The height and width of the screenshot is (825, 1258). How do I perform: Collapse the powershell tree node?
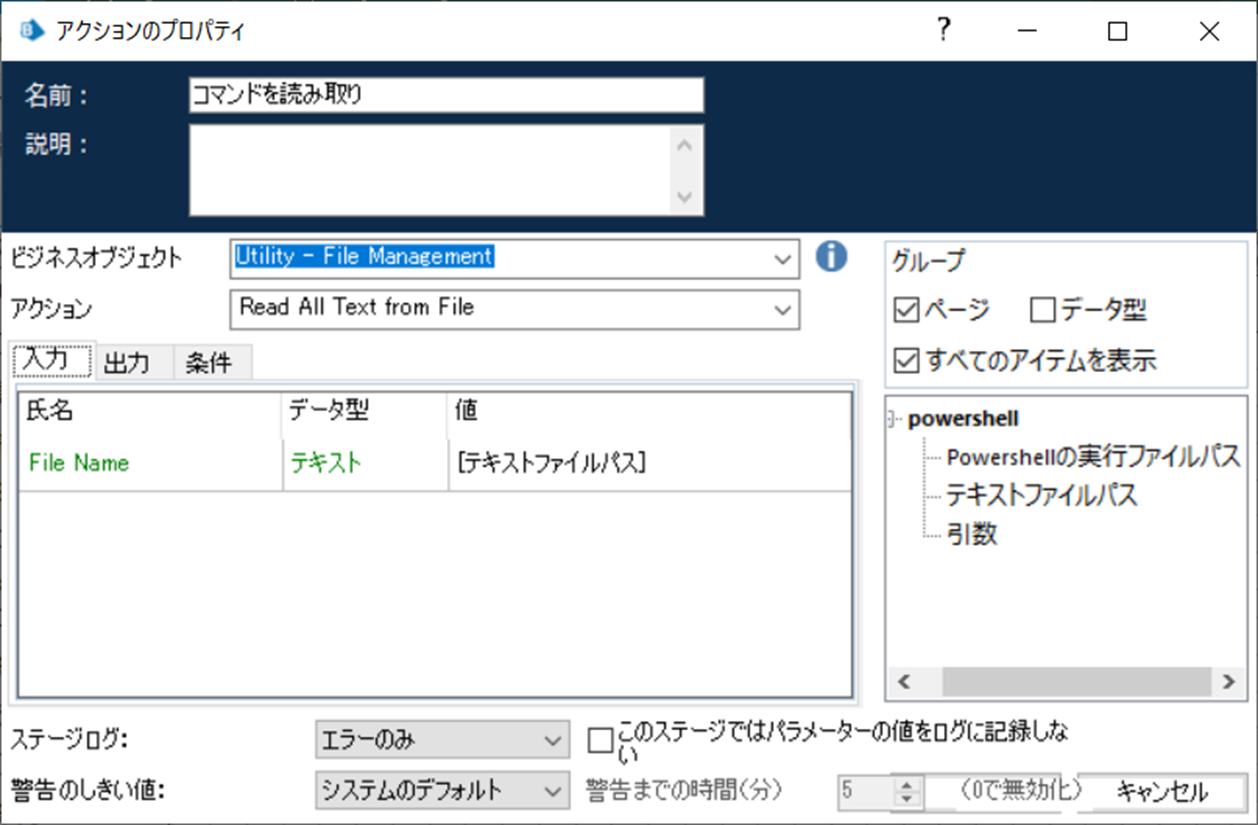pyautogui.click(x=891, y=421)
